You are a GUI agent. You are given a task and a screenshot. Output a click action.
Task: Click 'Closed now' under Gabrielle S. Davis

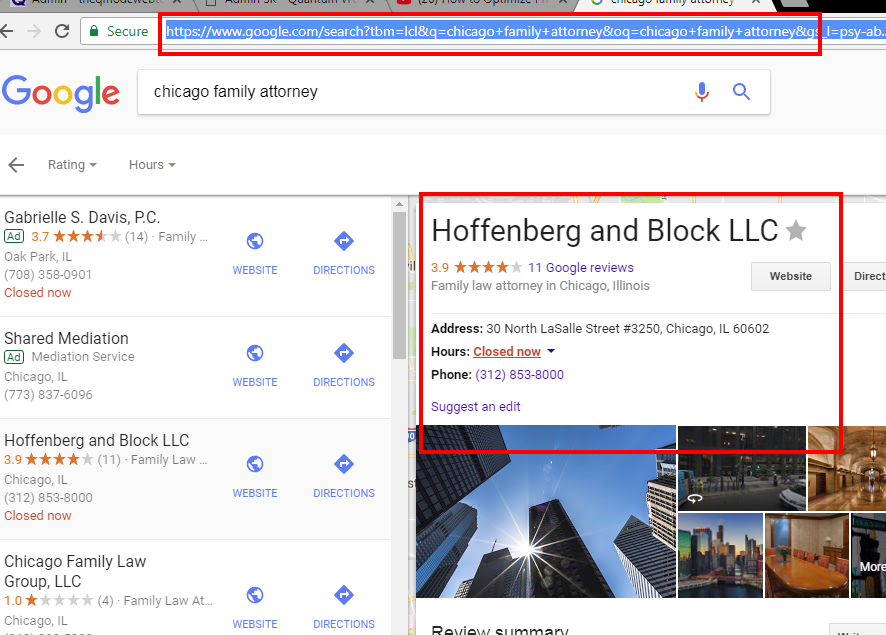point(38,293)
